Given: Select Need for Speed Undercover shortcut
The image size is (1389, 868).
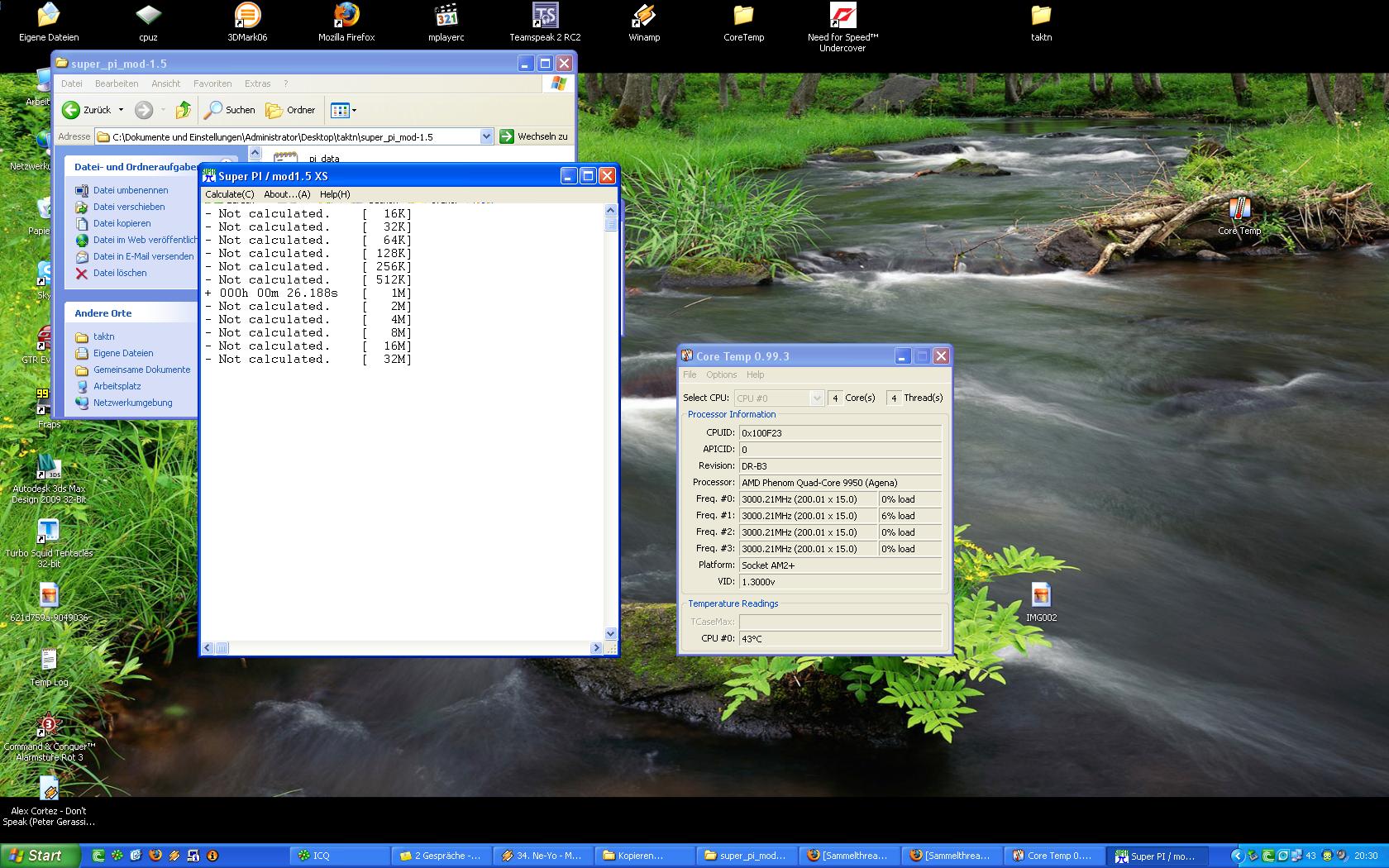Looking at the screenshot, I should click(x=842, y=27).
